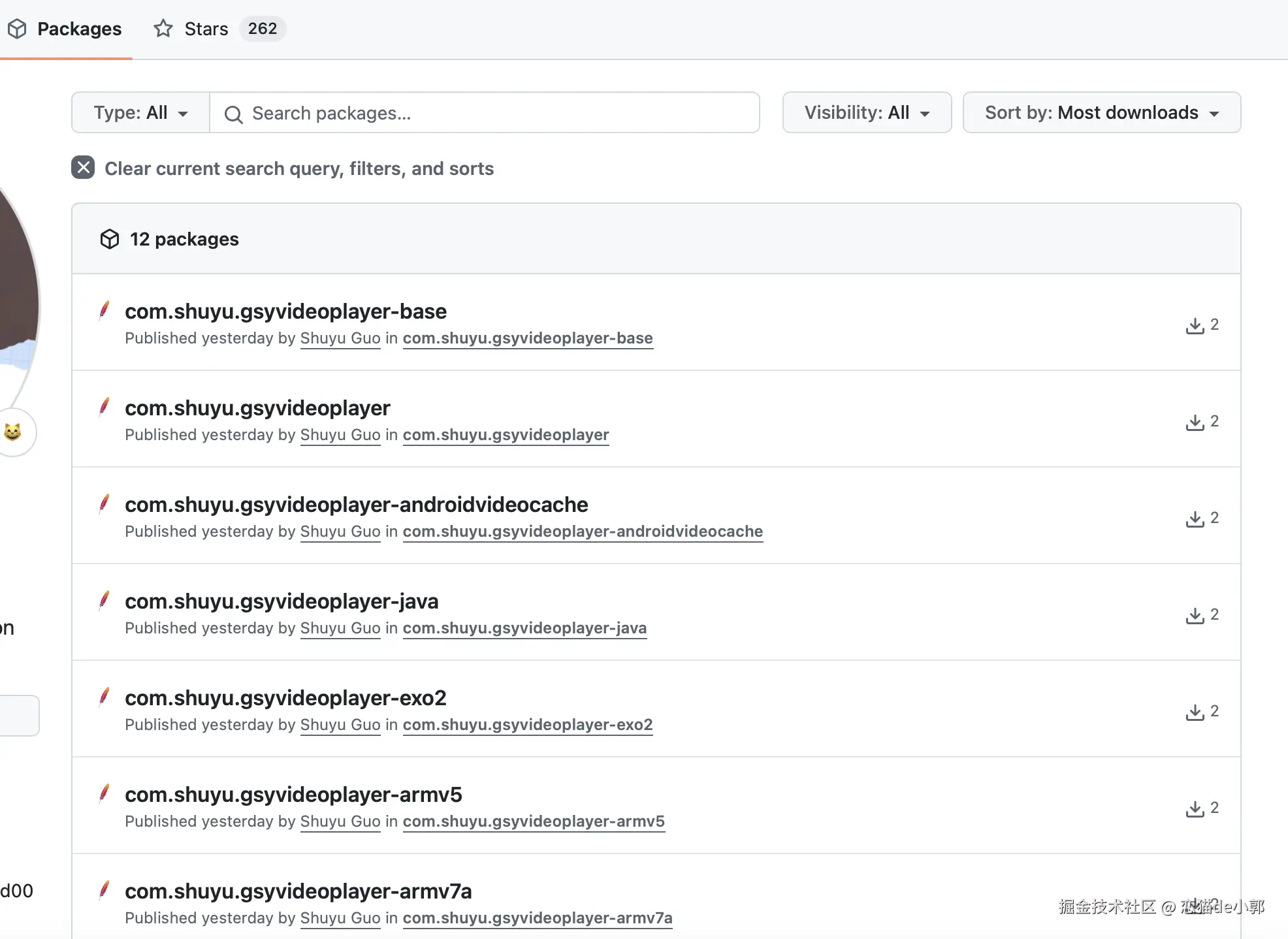1288x939 pixels.
Task: Open com.shuyu.gsyvideoplayer-androidvideocache package title
Action: point(356,504)
